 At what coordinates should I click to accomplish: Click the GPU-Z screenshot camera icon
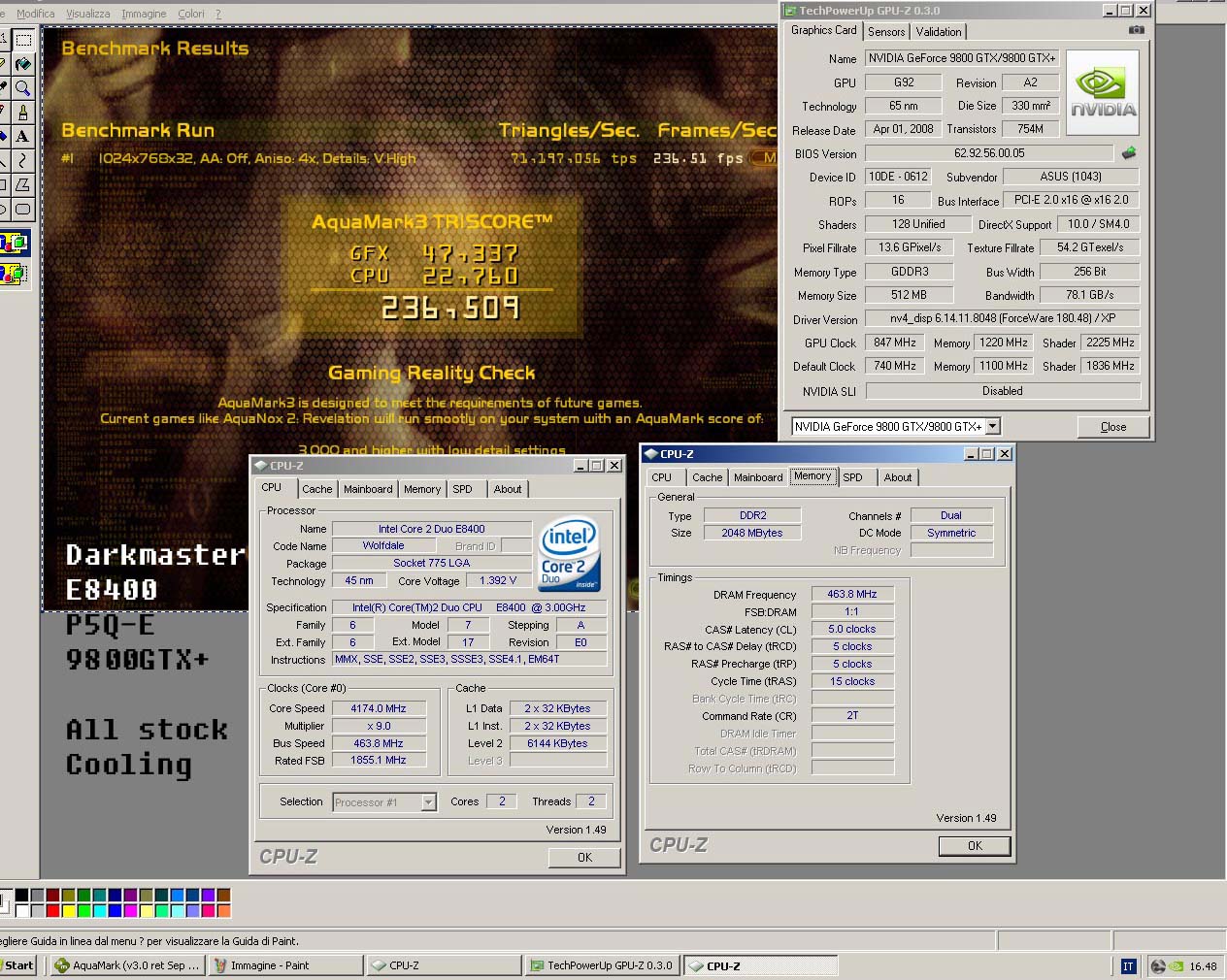tap(1137, 30)
